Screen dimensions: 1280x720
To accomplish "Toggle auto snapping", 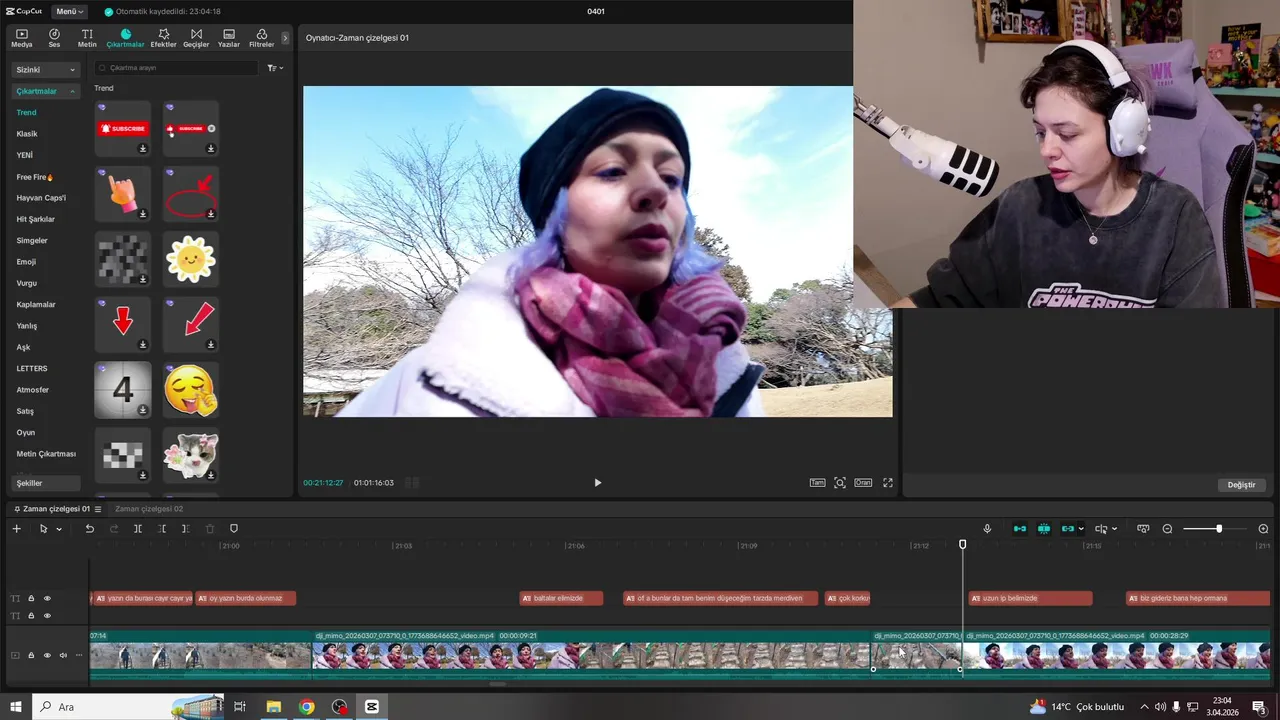I will 1044,529.
